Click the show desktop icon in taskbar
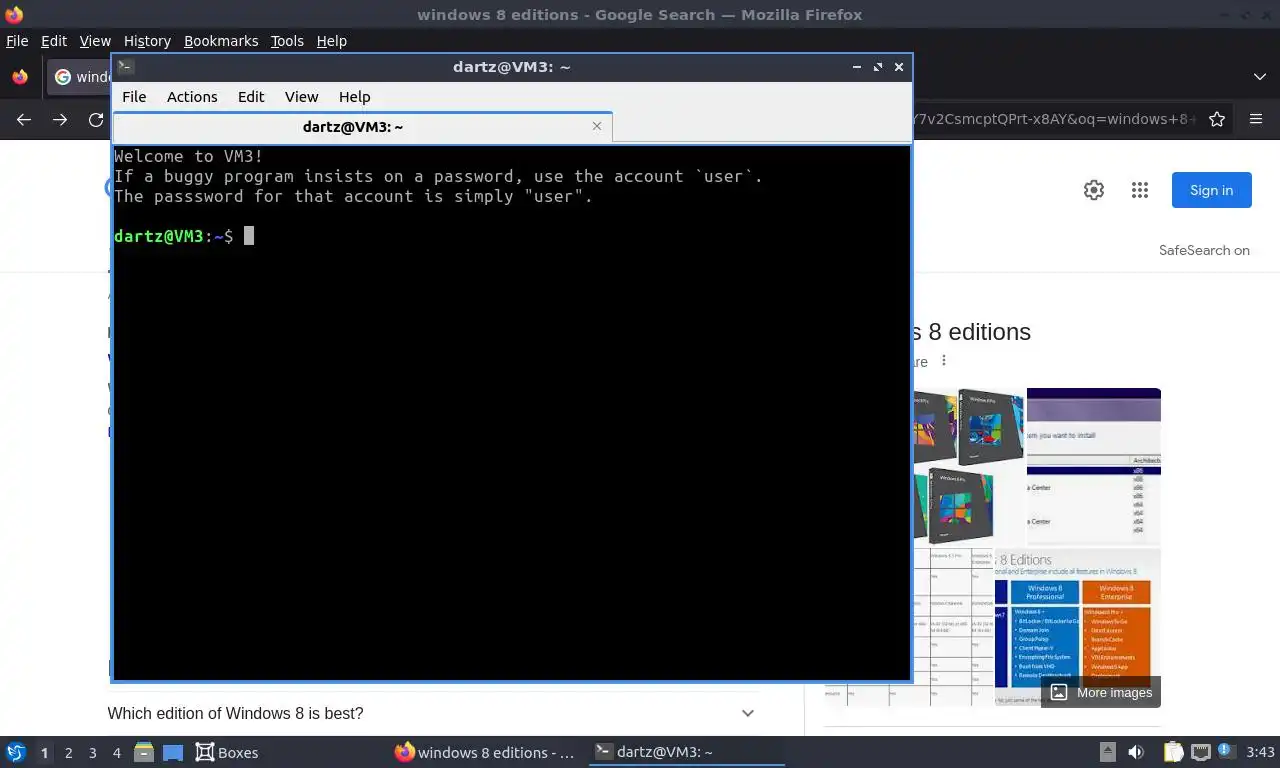Viewport: 1280px width, 768px height. click(173, 752)
